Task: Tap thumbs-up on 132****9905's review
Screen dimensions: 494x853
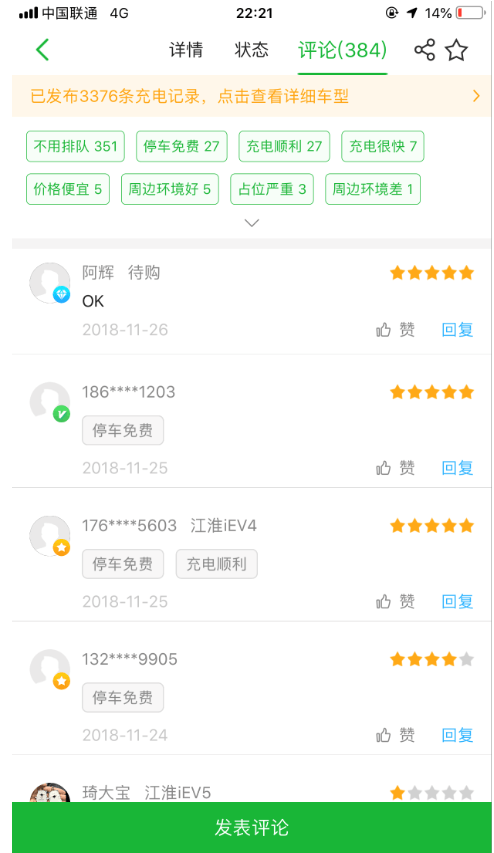Action: point(384,735)
